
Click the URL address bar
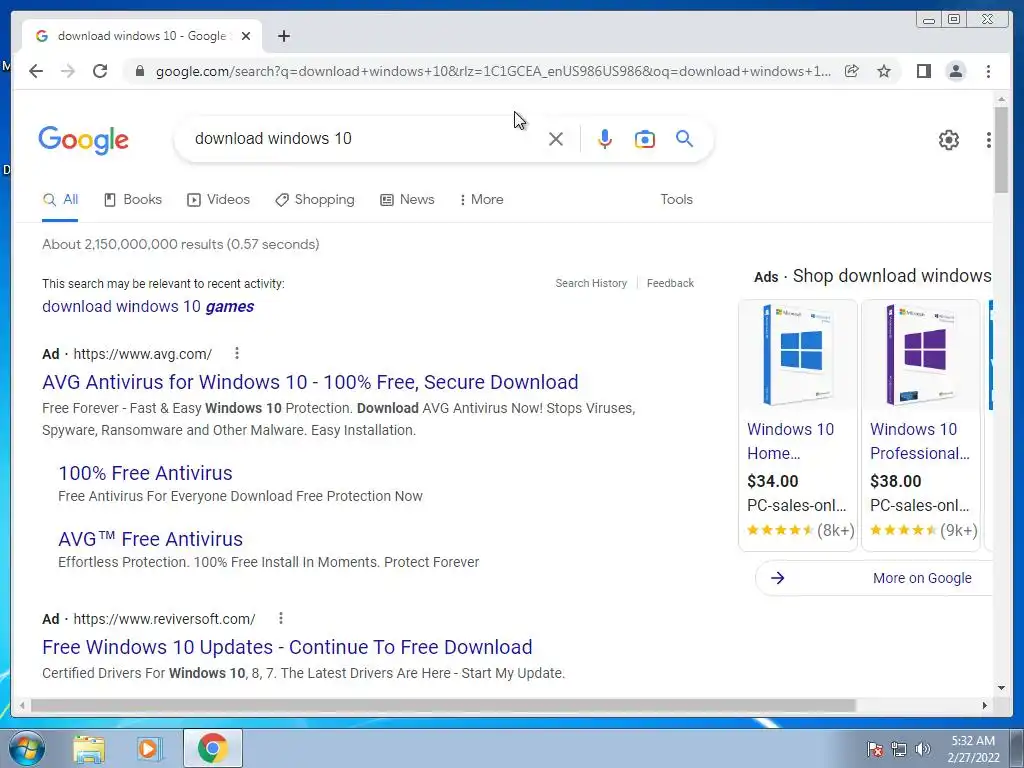493,71
